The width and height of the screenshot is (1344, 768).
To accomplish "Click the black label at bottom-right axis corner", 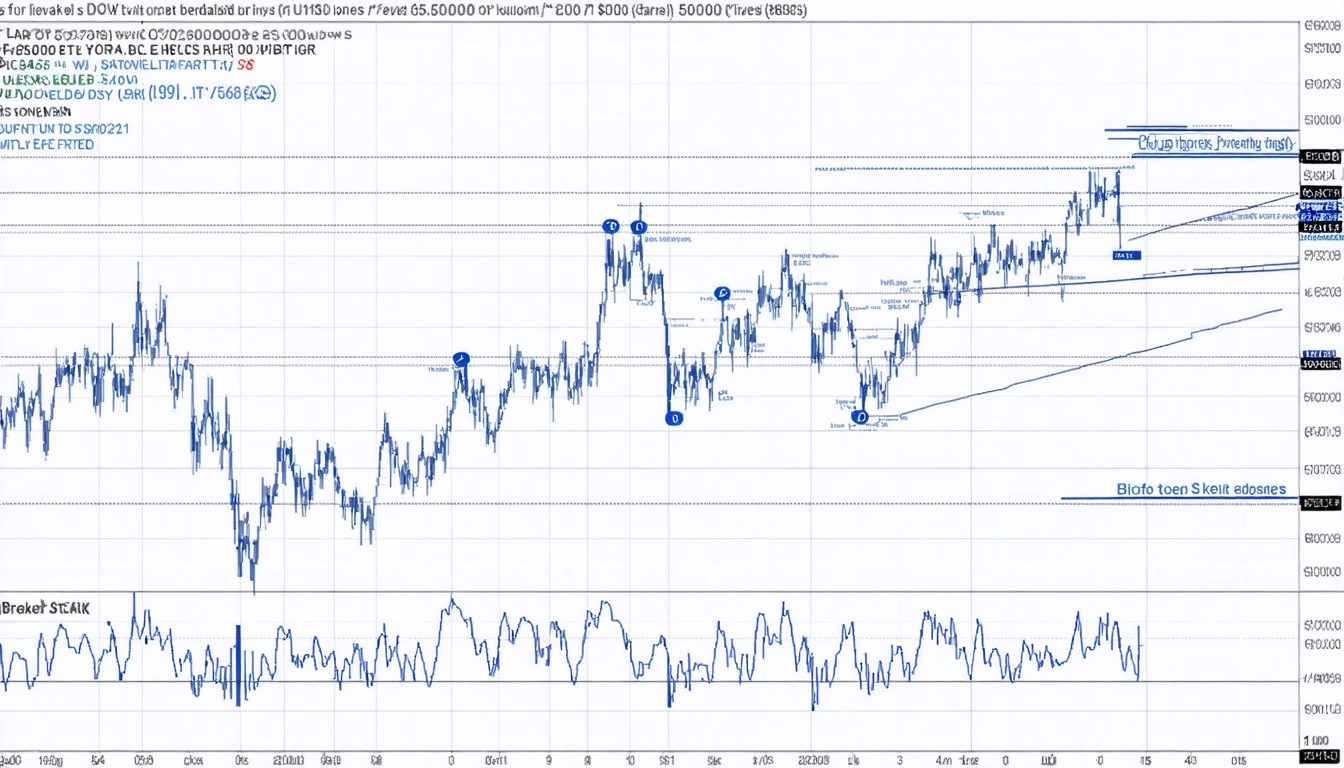I will (1321, 754).
